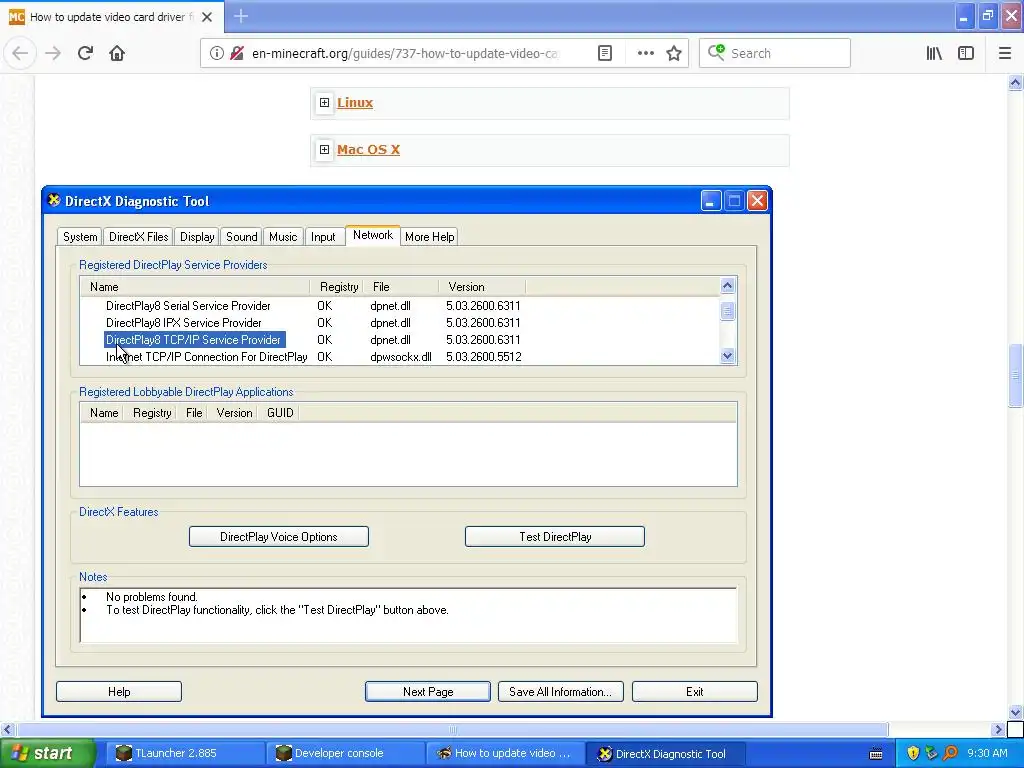The height and width of the screenshot is (768, 1024).
Task: Open the Linux link
Action: pos(355,103)
